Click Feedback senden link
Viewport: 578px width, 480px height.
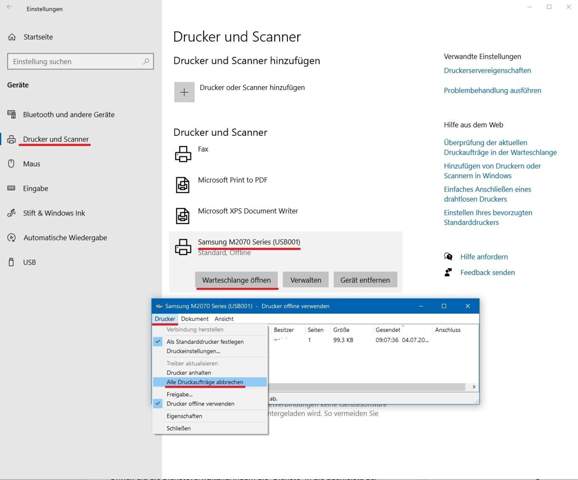coord(488,272)
